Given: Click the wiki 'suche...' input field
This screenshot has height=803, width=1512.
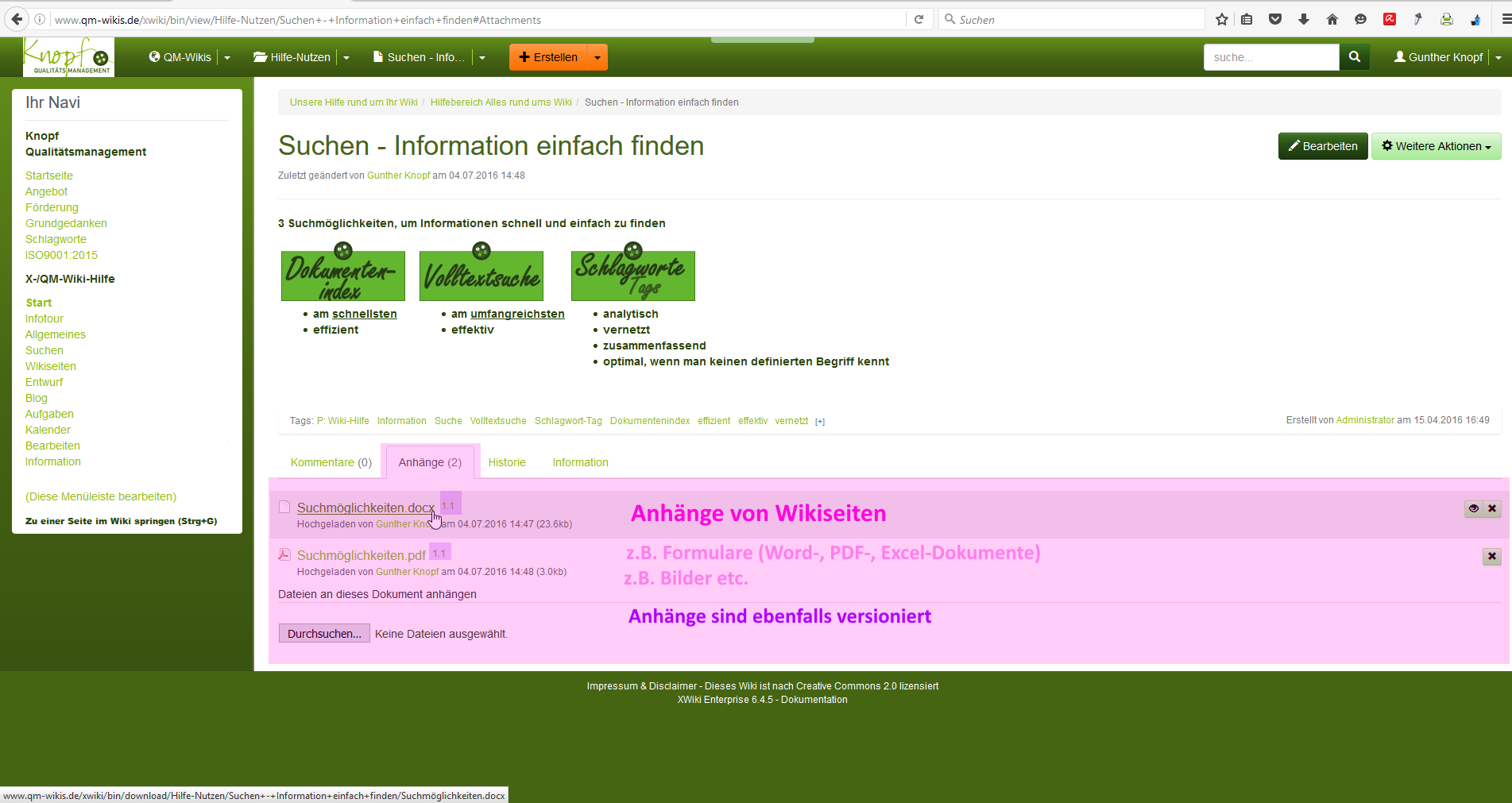Looking at the screenshot, I should point(1270,57).
